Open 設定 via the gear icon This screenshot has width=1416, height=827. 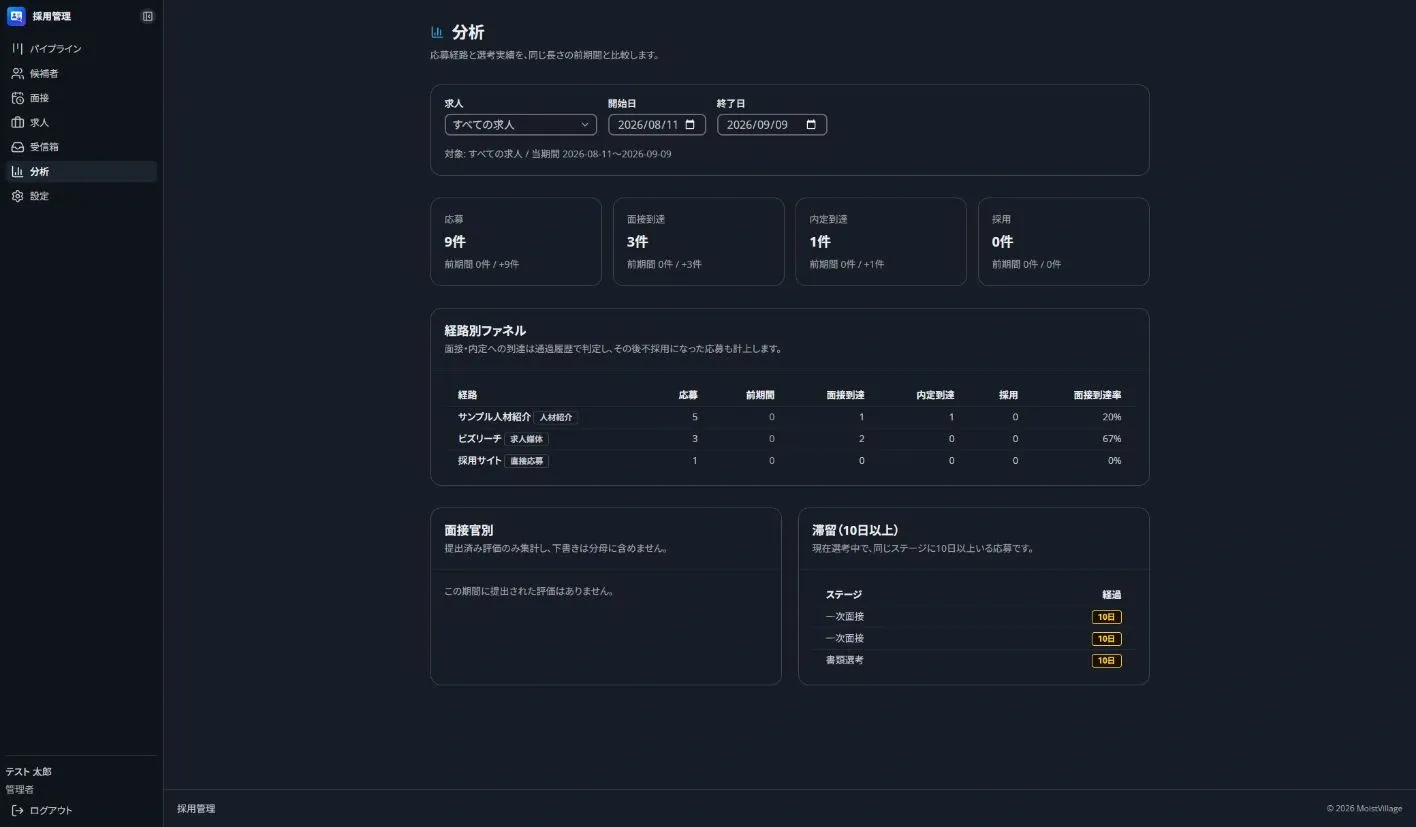(17, 196)
